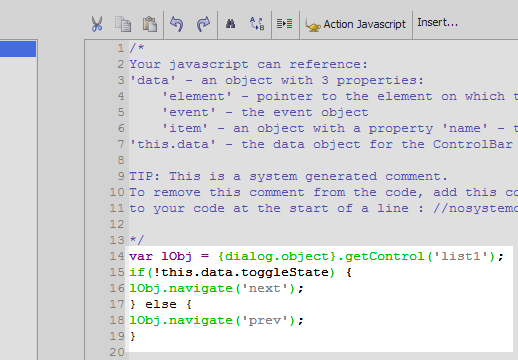The width and height of the screenshot is (518, 360).
Task: Click the 'TIP: This is a system generated comment.' line
Action: pos(288,176)
